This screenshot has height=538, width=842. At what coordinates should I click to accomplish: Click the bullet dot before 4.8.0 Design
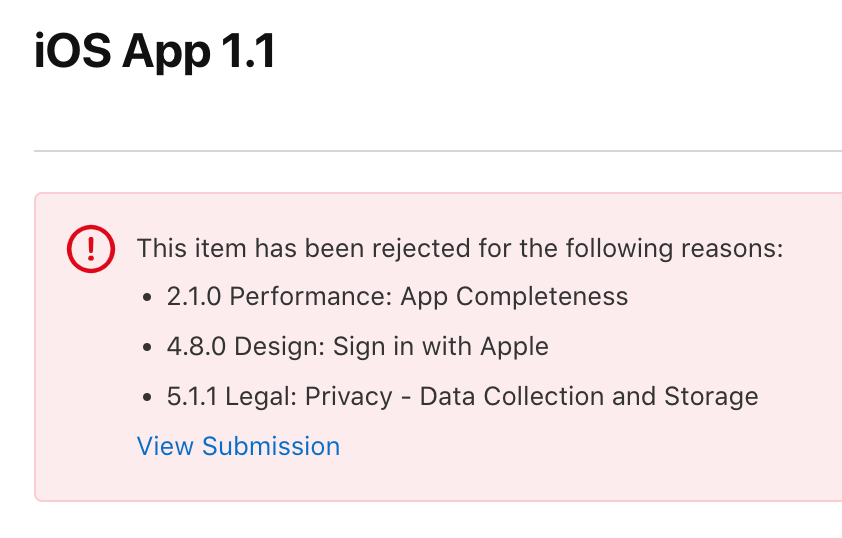click(x=148, y=347)
